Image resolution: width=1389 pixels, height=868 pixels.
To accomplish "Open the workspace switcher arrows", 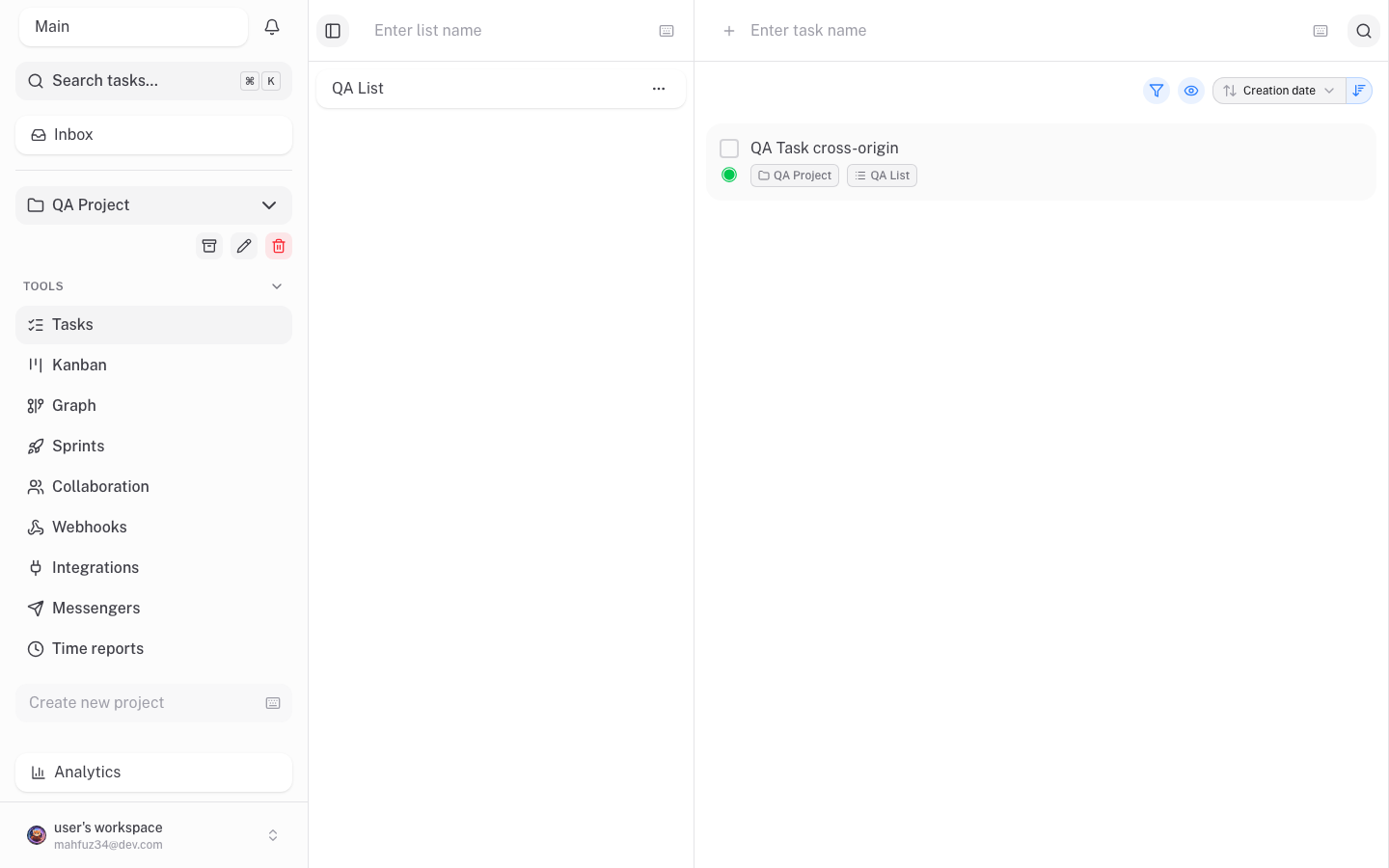I will [x=273, y=835].
